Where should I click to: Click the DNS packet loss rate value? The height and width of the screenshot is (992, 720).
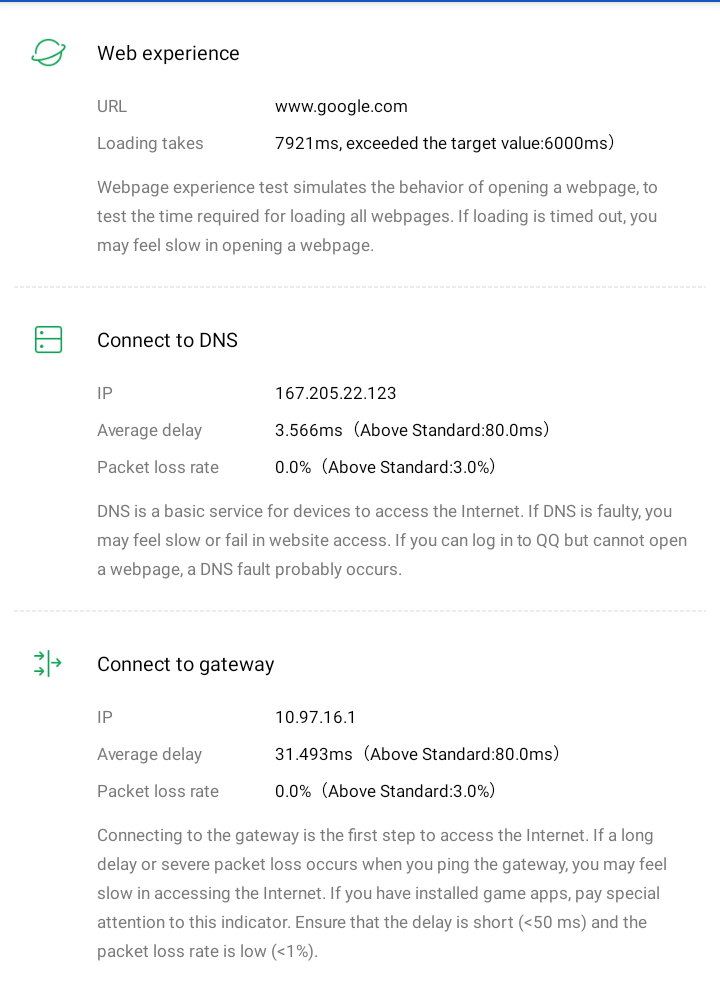(385, 468)
